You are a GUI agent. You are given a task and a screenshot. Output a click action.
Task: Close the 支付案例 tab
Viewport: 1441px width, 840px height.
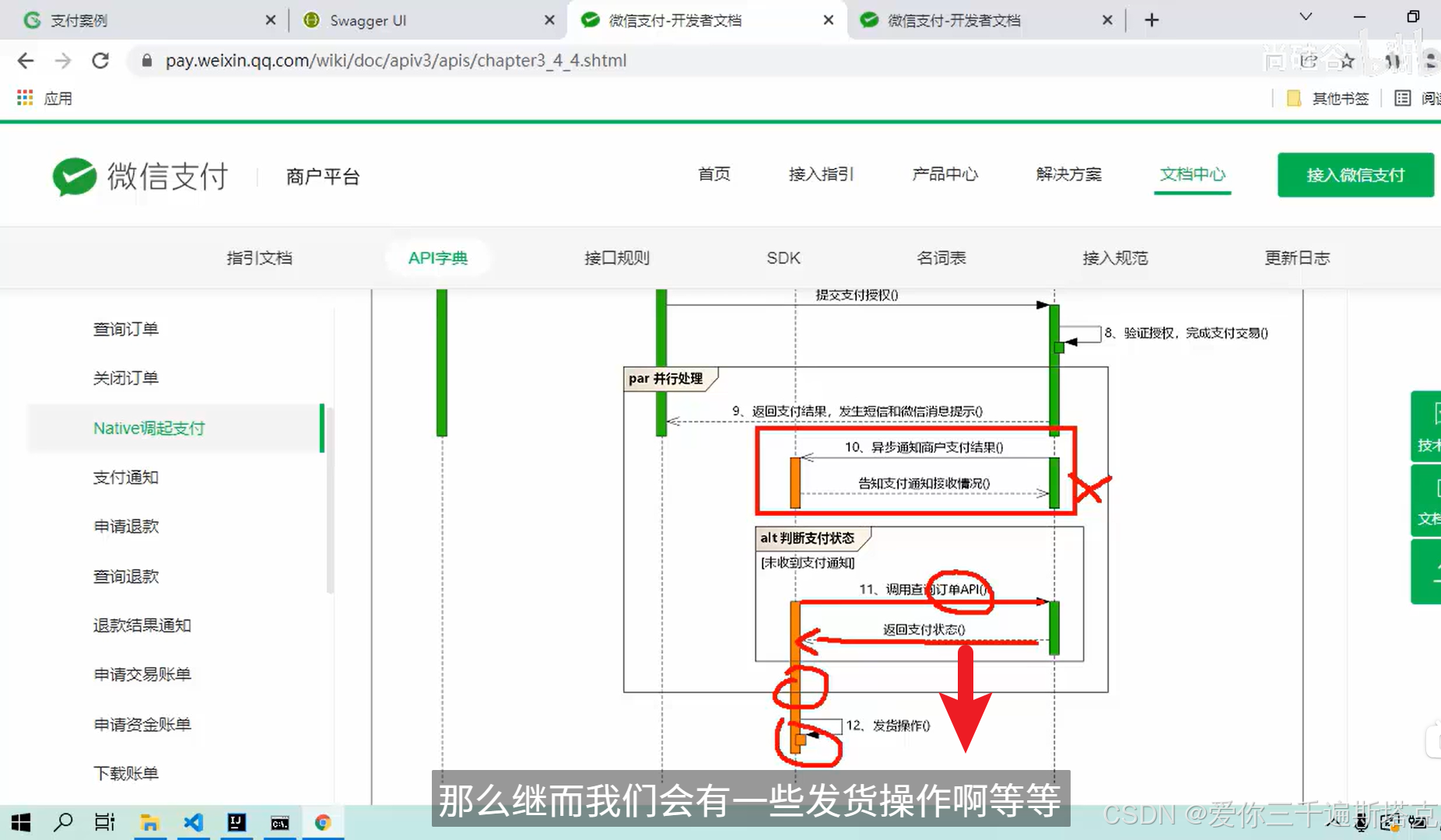tap(270, 20)
